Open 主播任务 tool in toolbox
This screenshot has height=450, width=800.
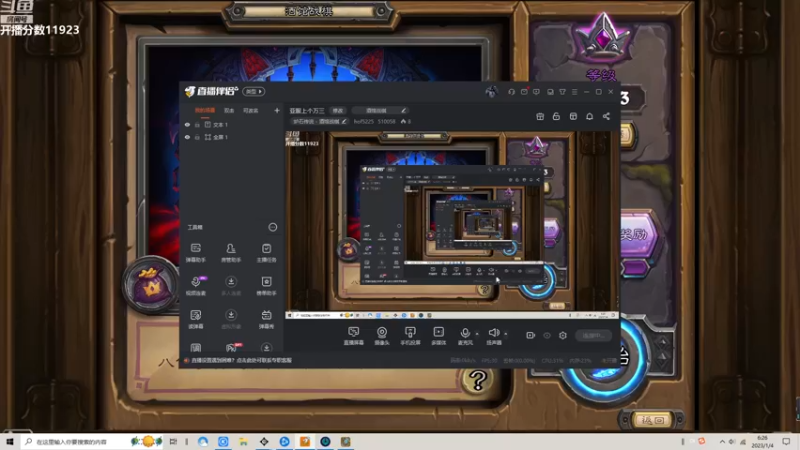click(x=266, y=253)
